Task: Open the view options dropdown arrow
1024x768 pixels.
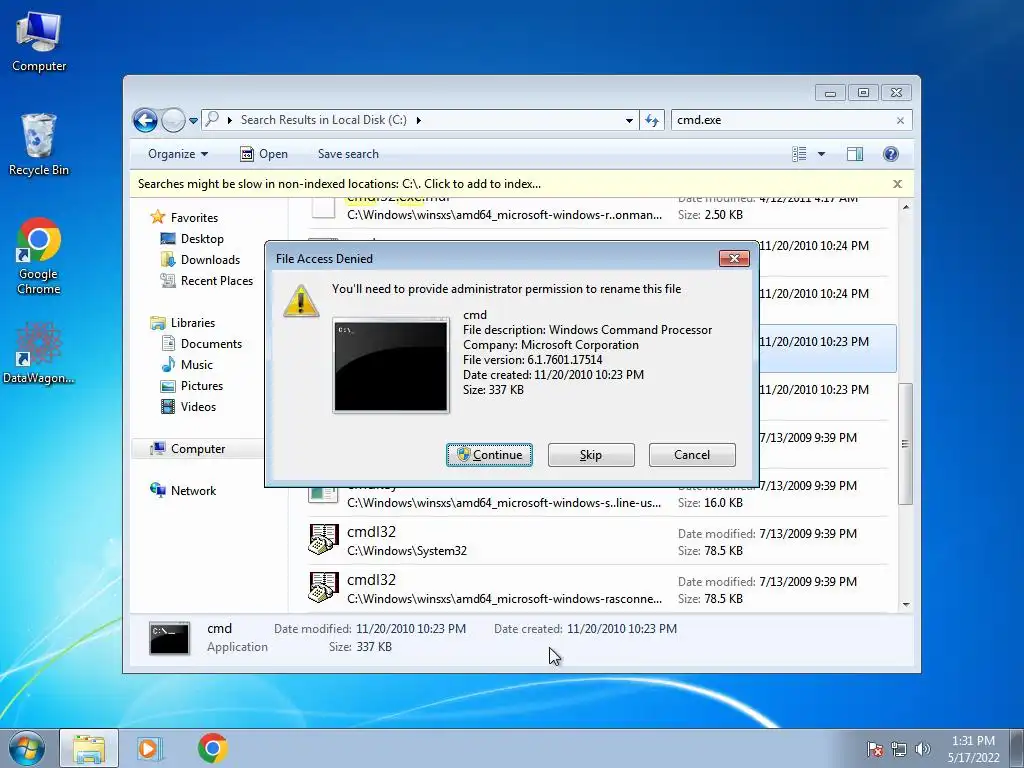Action: point(822,154)
